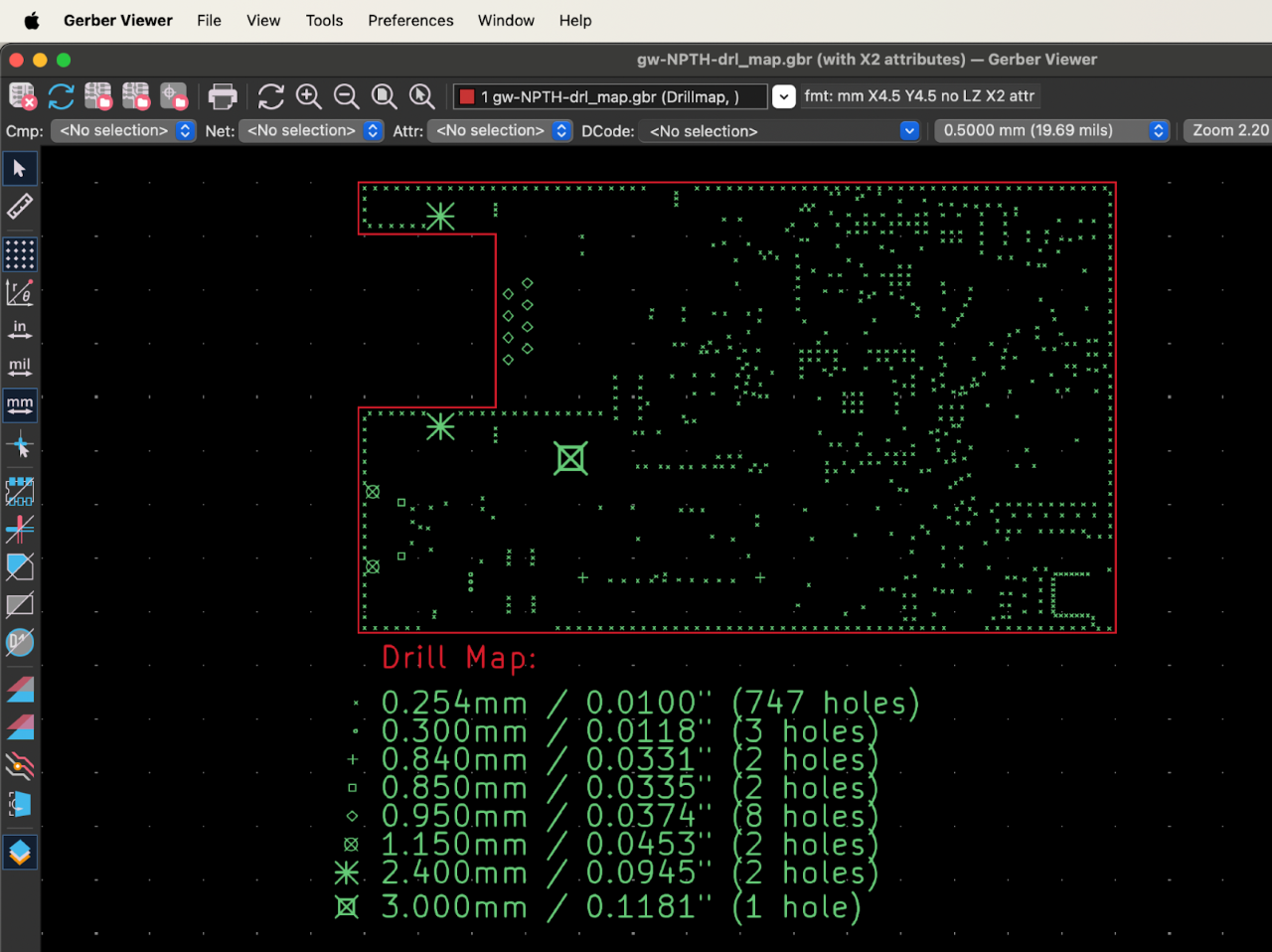Open the File menu
The image size is (1272, 952).
209,20
